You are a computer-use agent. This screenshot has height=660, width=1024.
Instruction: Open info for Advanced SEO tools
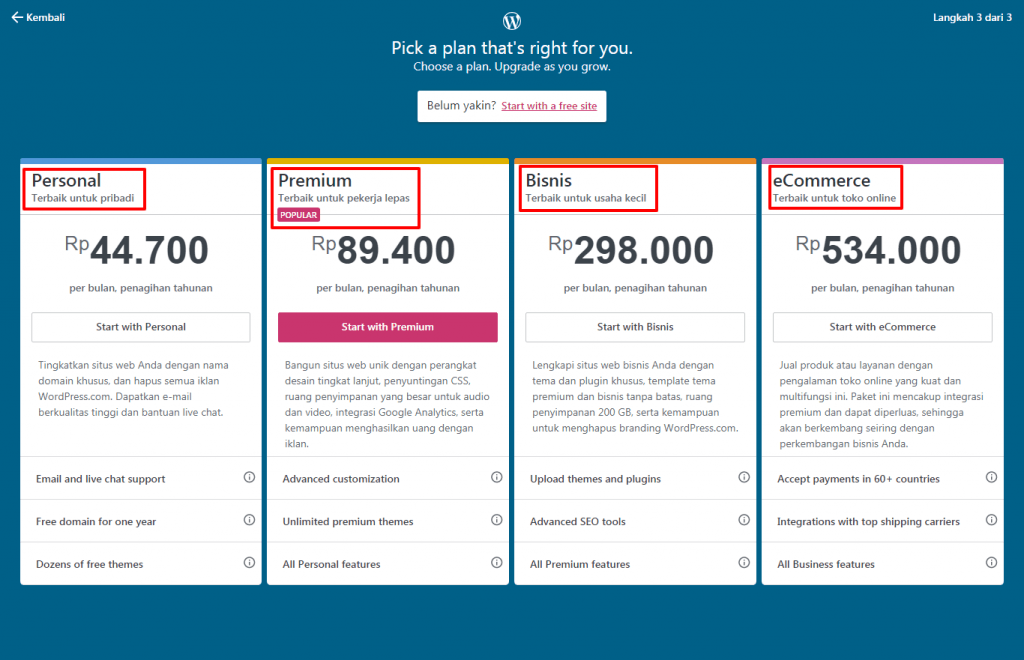point(744,520)
